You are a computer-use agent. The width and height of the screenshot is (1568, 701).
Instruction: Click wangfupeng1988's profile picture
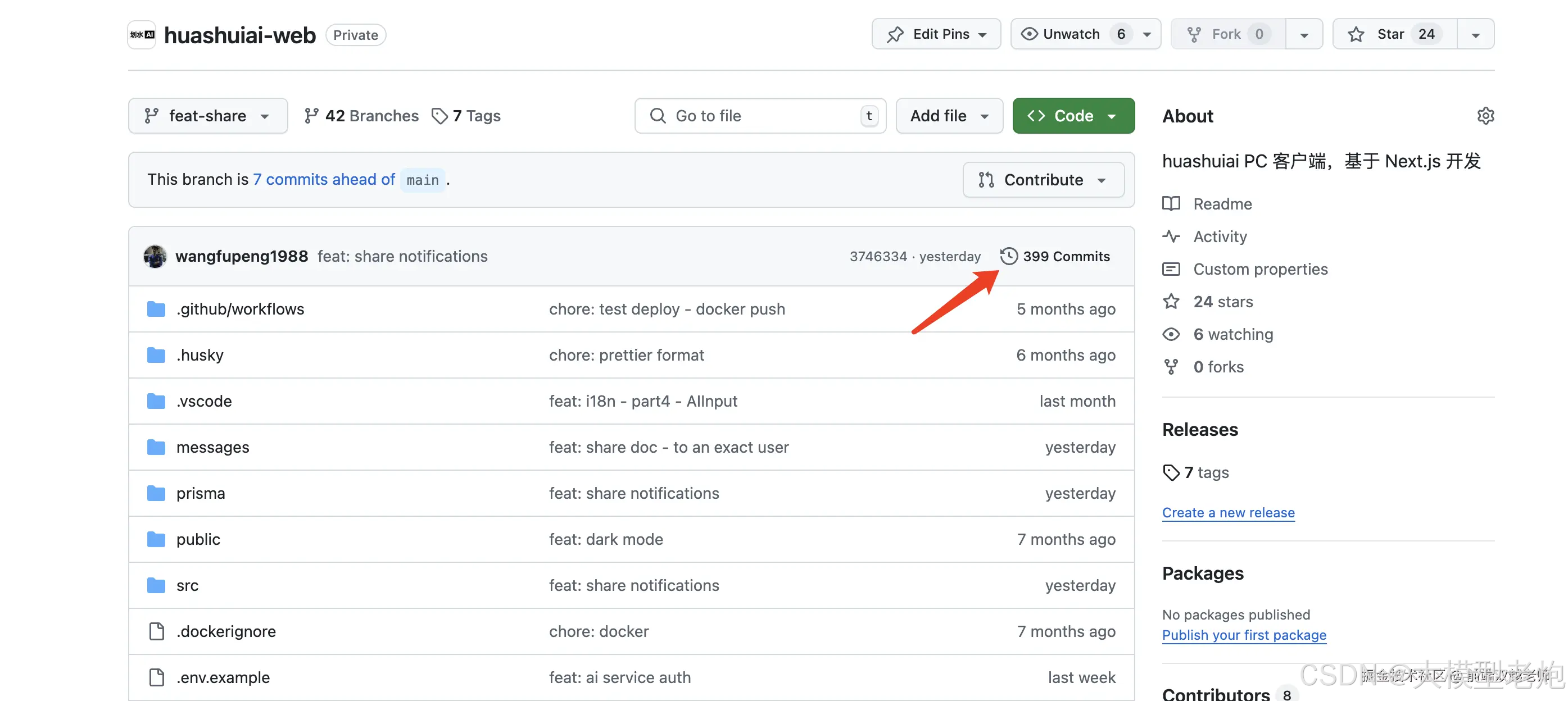click(x=155, y=256)
